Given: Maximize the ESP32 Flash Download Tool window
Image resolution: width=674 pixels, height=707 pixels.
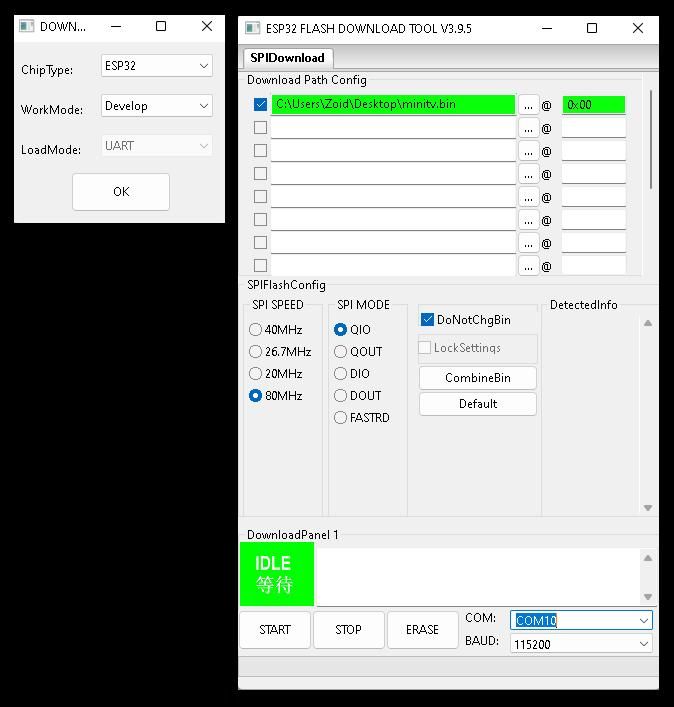Looking at the screenshot, I should pos(592,28).
